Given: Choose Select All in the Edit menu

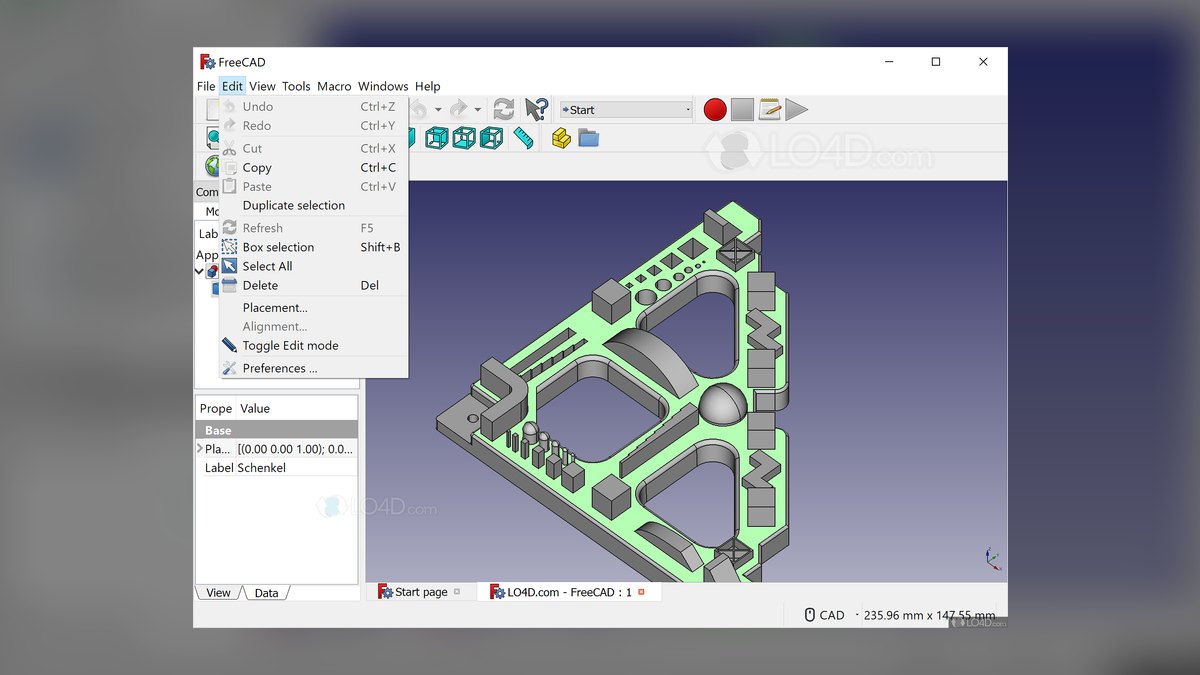Looking at the screenshot, I should (313, 266).
